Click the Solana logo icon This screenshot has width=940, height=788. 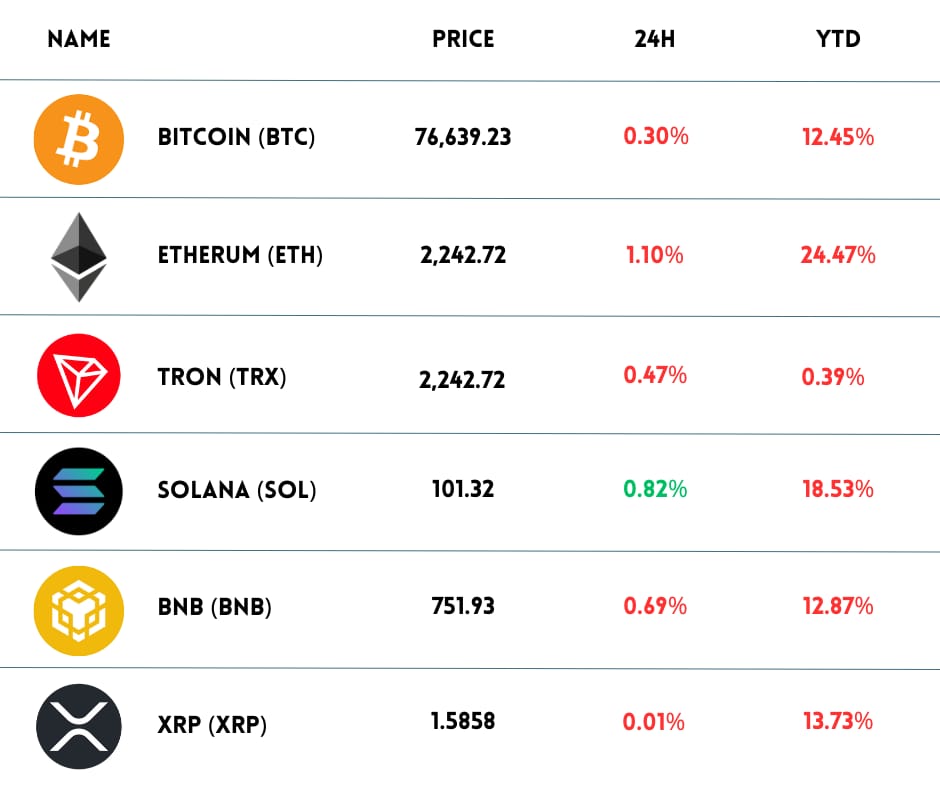tap(79, 491)
